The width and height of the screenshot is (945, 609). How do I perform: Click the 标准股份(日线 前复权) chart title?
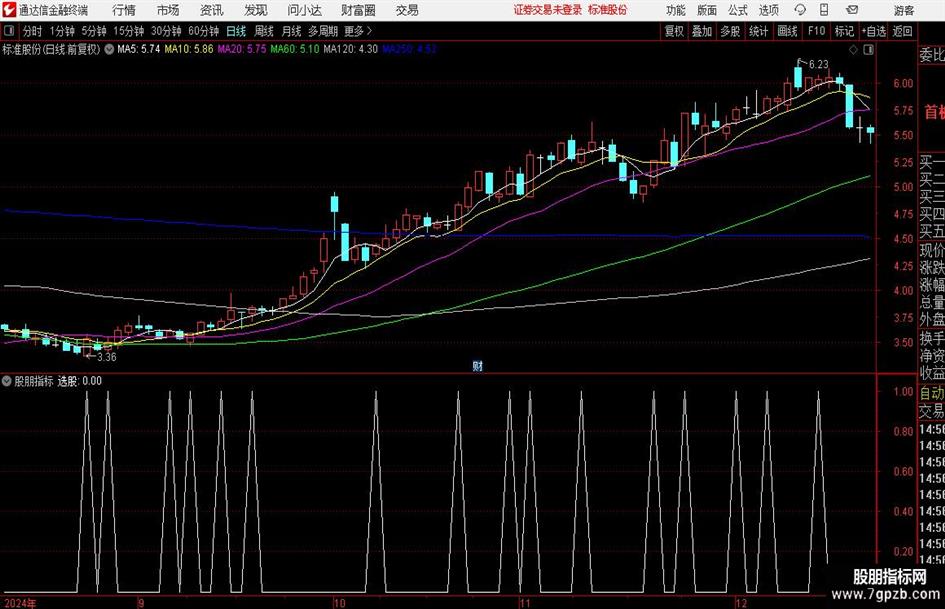pos(51,49)
